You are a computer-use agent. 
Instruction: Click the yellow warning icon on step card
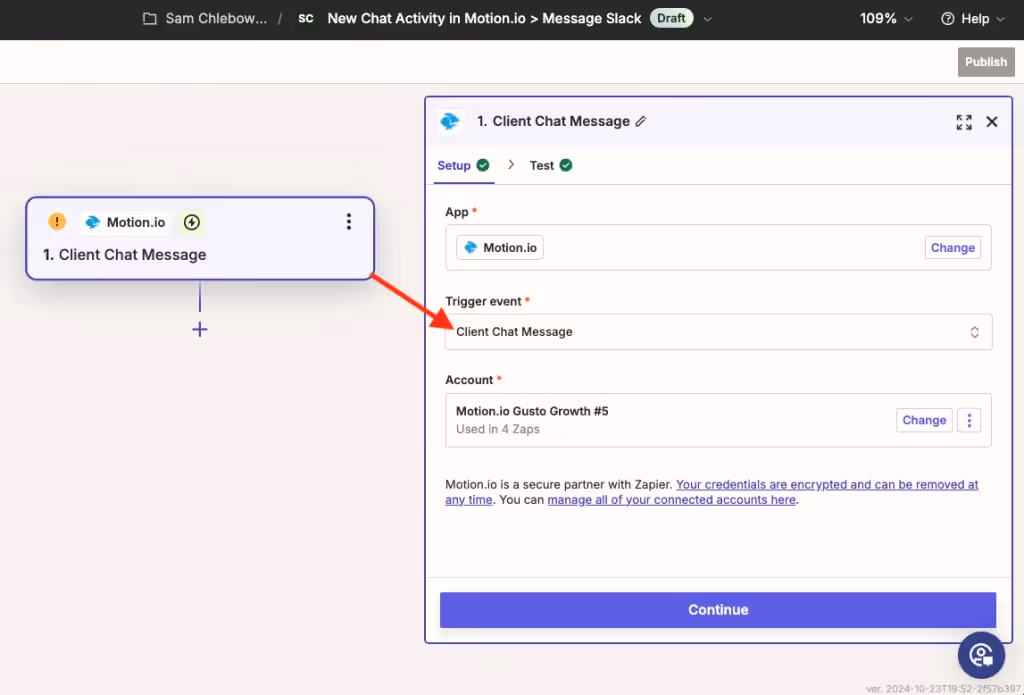(57, 222)
